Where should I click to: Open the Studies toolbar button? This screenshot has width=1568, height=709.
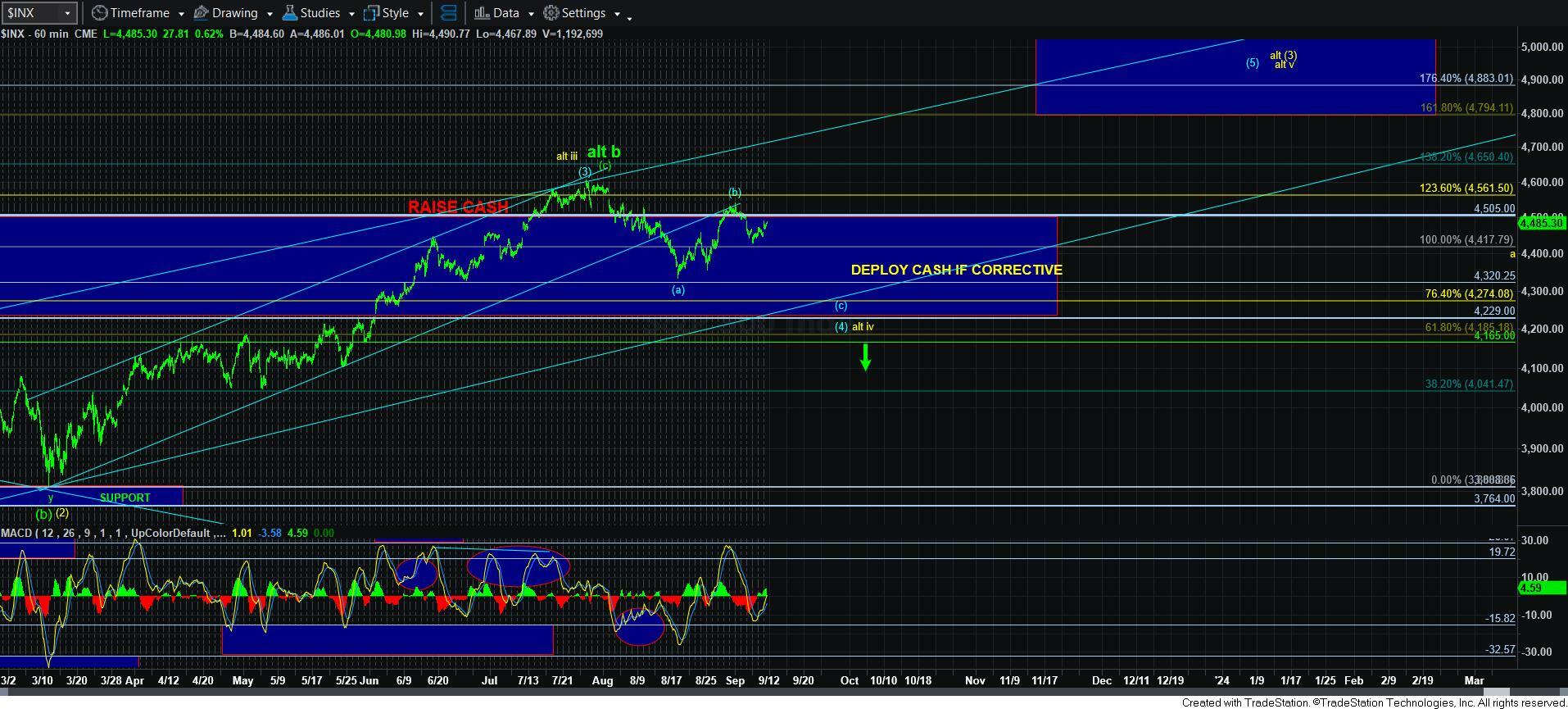pyautogui.click(x=311, y=13)
